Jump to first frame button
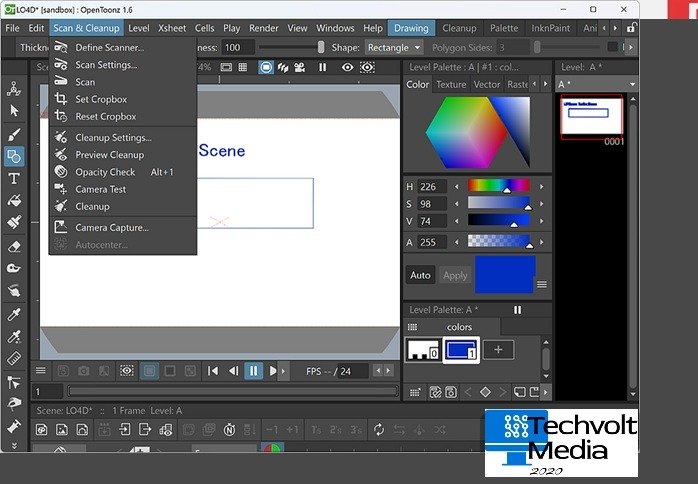Image resolution: width=698 pixels, height=484 pixels. pos(213,371)
